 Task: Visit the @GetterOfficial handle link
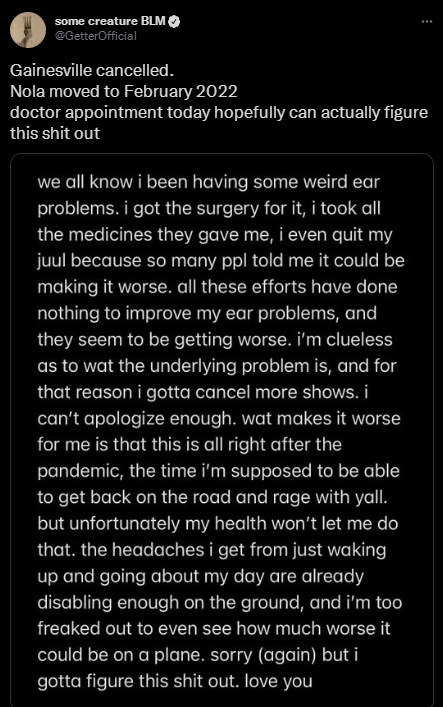(96, 36)
